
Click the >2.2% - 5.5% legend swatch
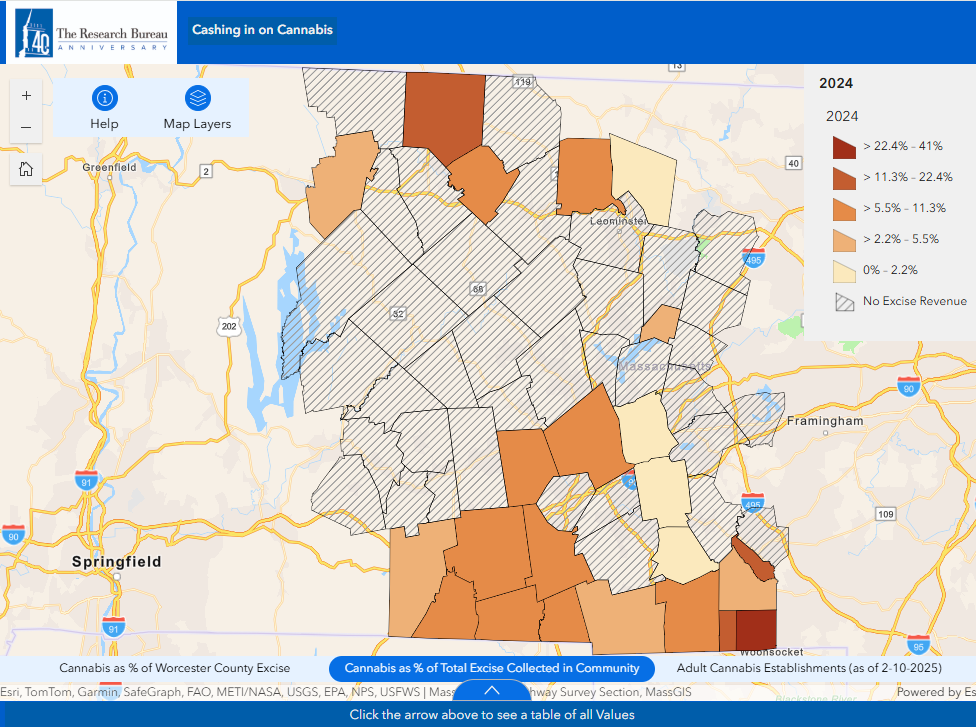pos(844,240)
